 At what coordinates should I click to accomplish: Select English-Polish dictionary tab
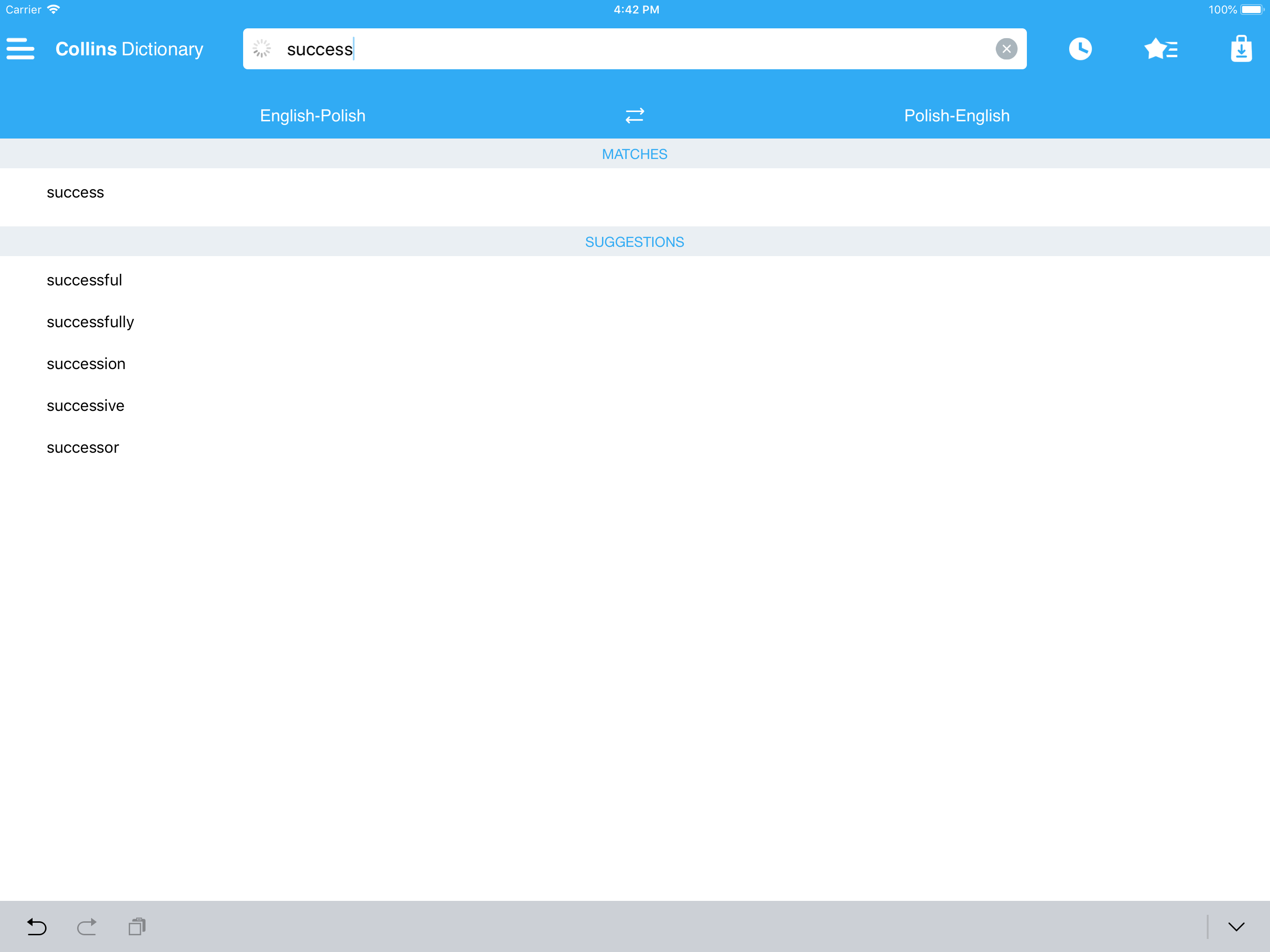[312, 115]
